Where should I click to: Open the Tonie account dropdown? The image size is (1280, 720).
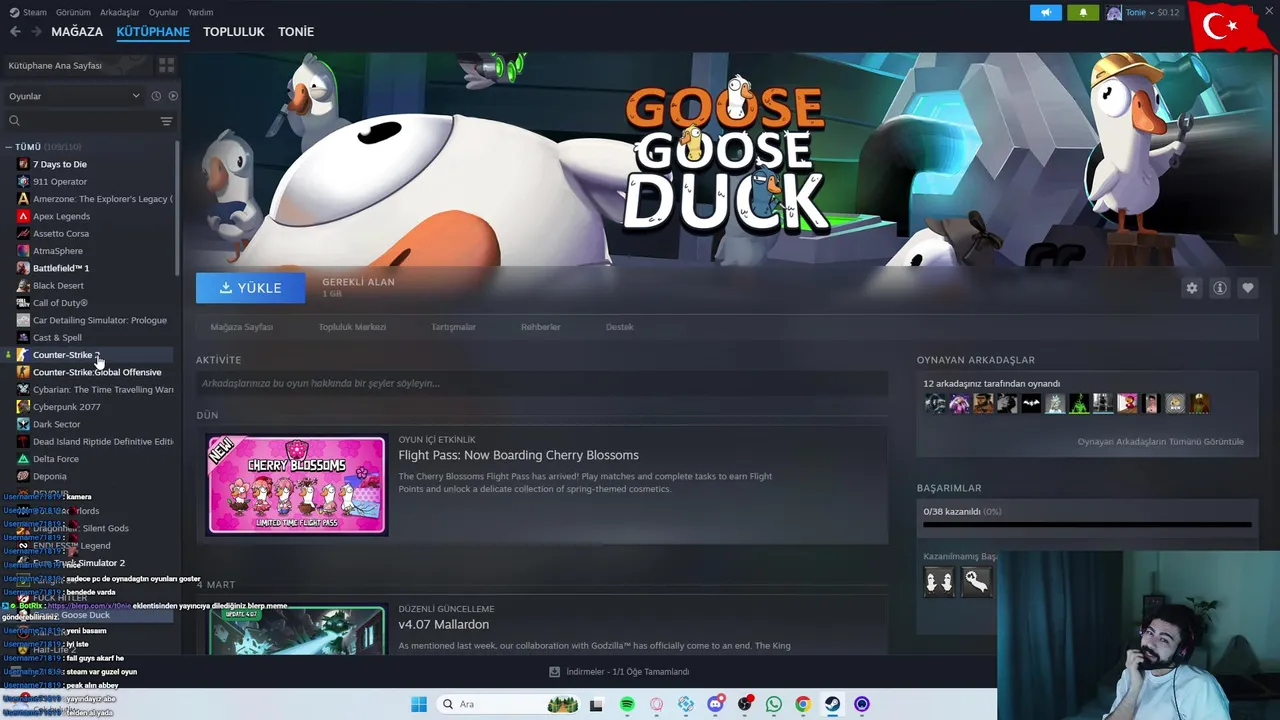coord(1142,12)
